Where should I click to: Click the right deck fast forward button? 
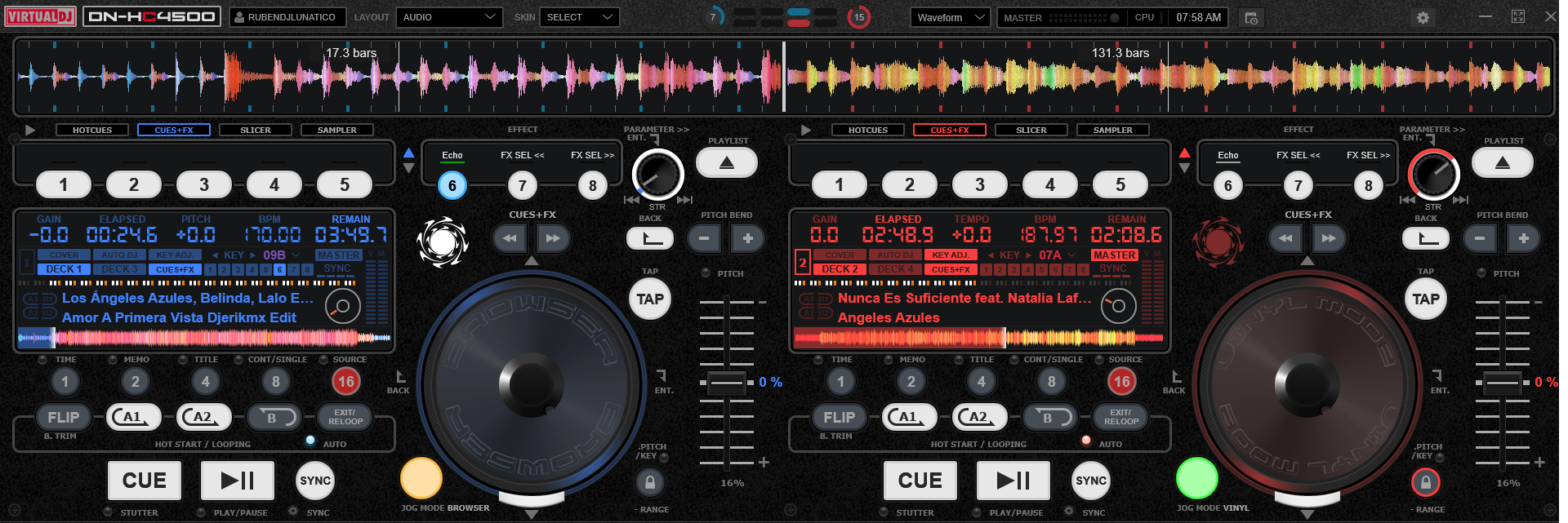click(1329, 238)
